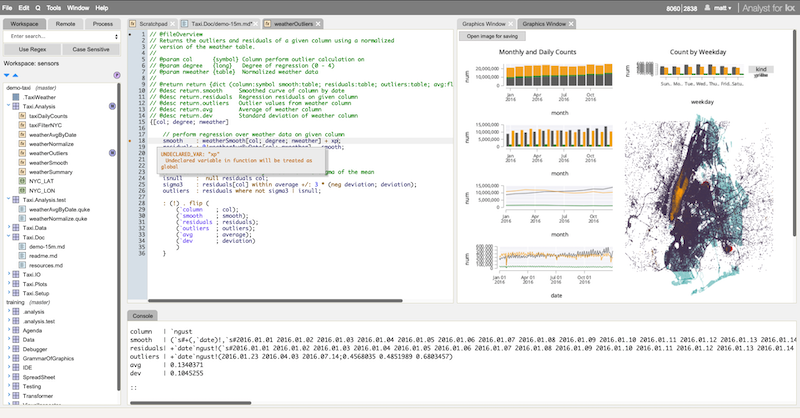Click the blue expand-all down arrow
Viewport: 800px width, 418px height.
coord(7,76)
